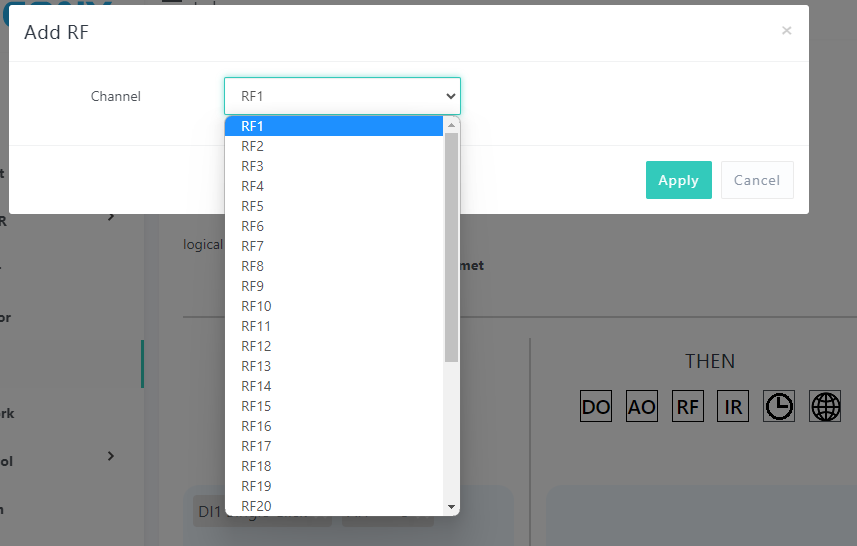Pick RF10 from the channel list
This screenshot has height=546, width=857.
(256, 306)
